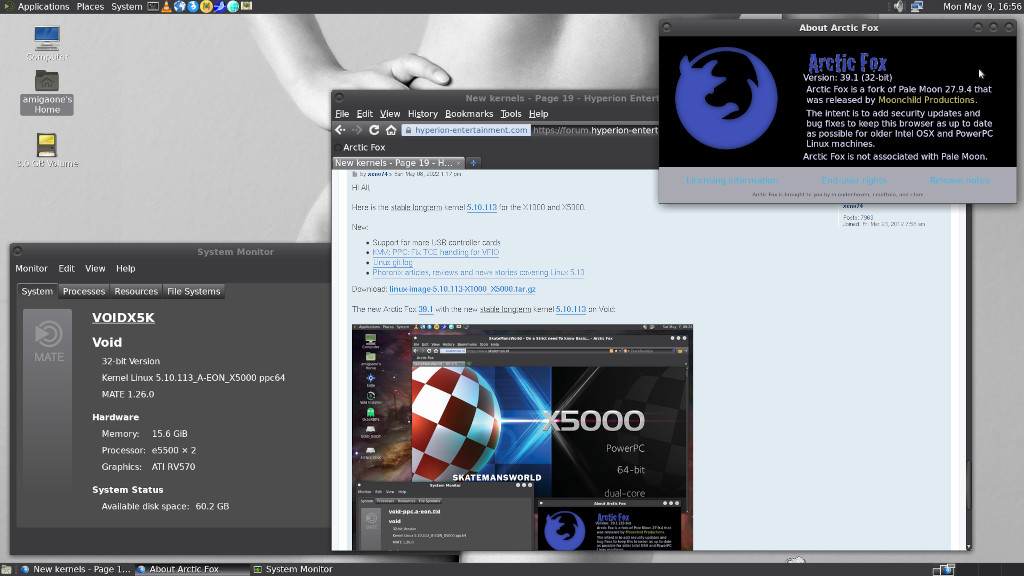Reload the page in Arctic Fox
Screen dimensions: 1024x576
click(374, 130)
